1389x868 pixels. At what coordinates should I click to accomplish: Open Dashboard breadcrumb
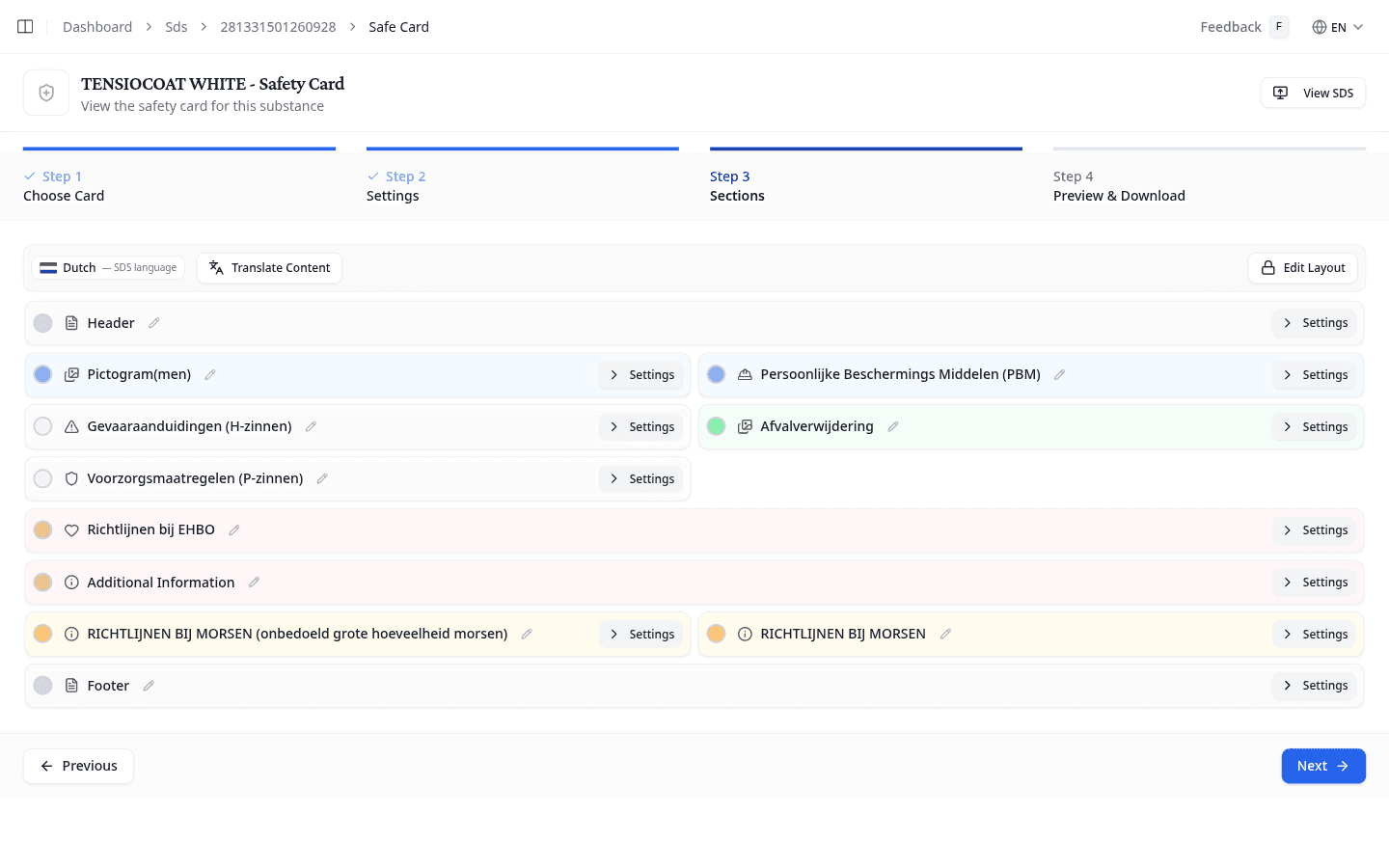pos(97,27)
